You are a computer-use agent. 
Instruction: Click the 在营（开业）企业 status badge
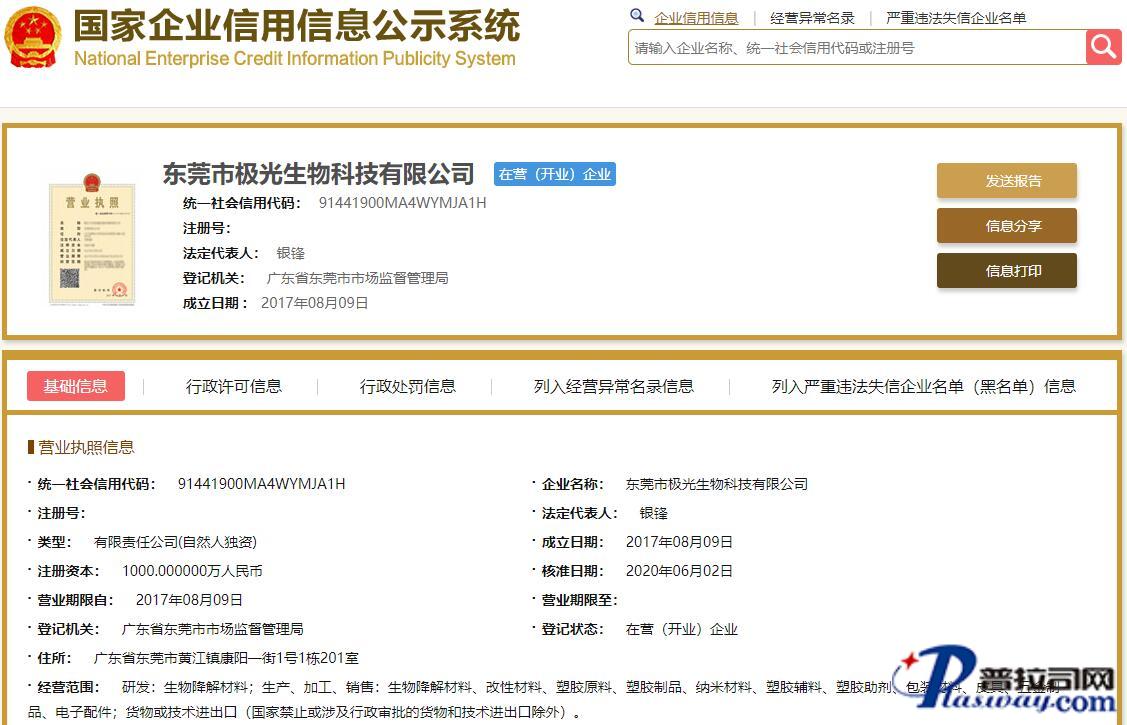coord(555,174)
